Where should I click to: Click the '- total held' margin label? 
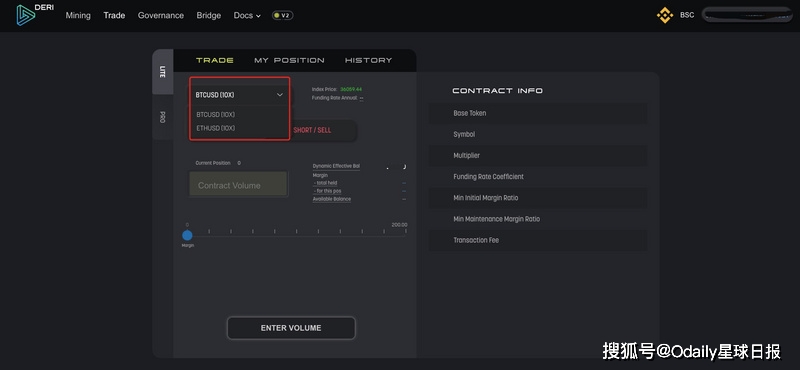[326, 183]
